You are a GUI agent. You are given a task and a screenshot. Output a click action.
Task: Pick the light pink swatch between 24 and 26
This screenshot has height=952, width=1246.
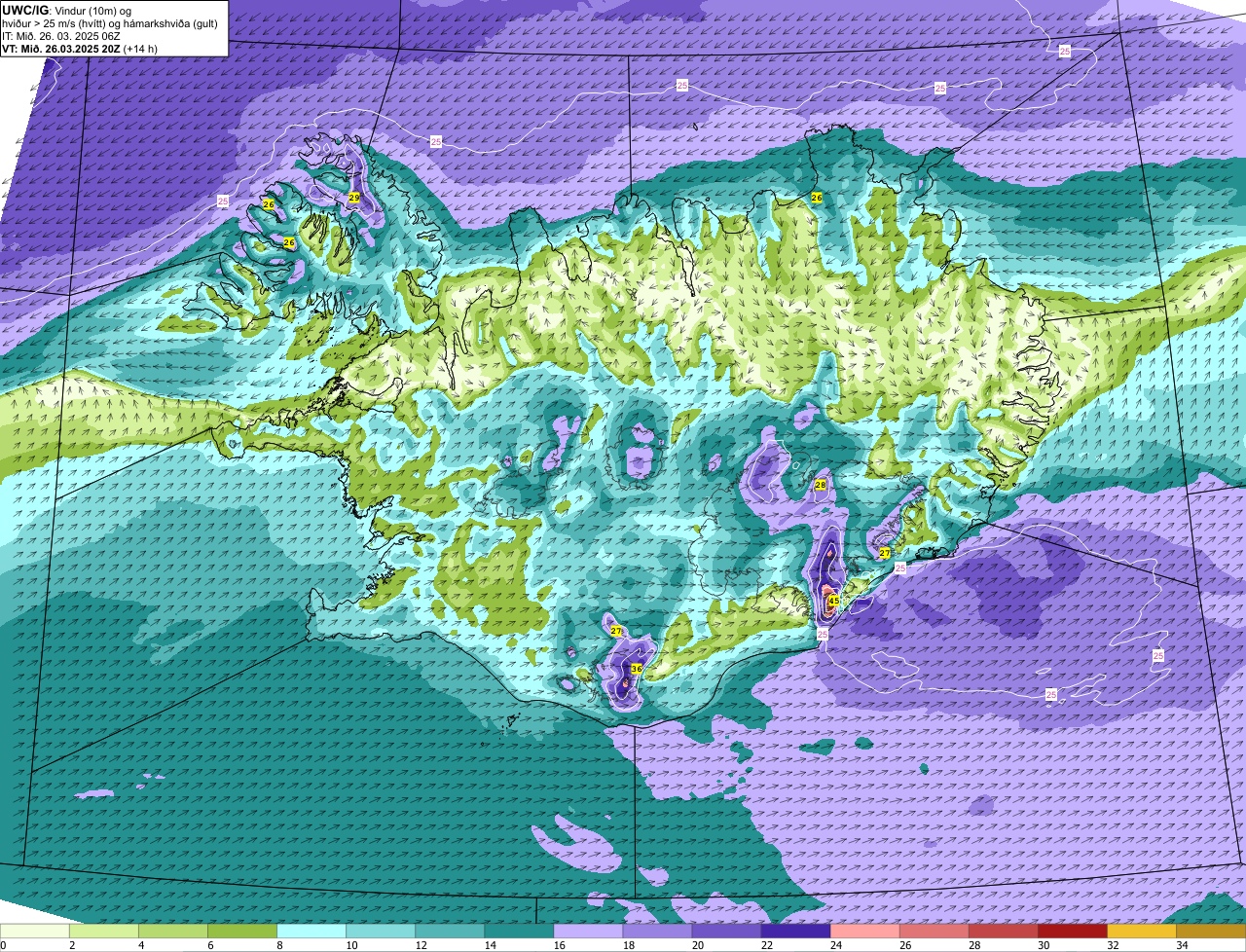(x=864, y=931)
